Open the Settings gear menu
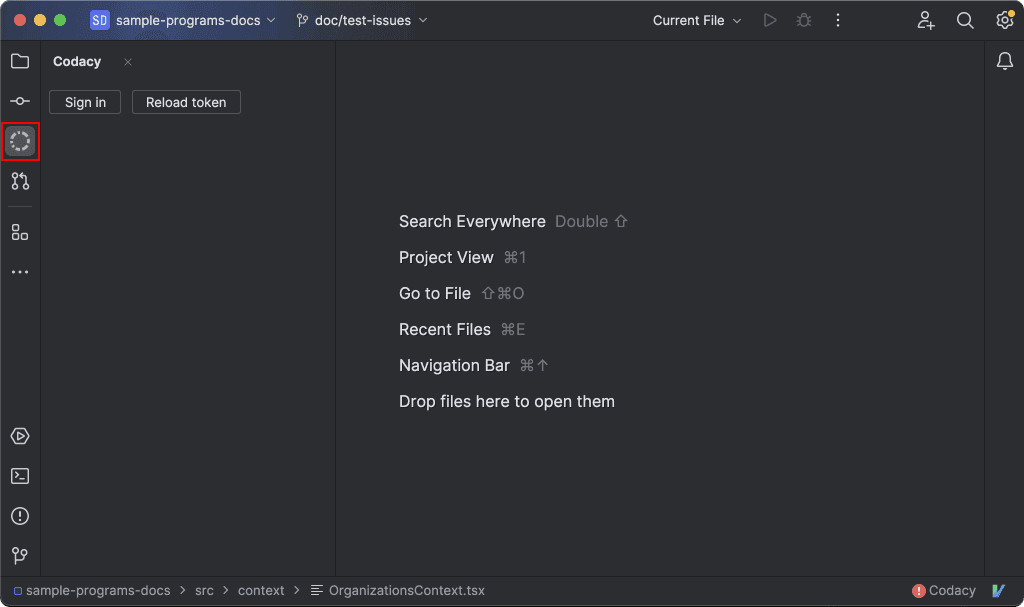Viewport: 1024px width, 607px height. 1004,19
